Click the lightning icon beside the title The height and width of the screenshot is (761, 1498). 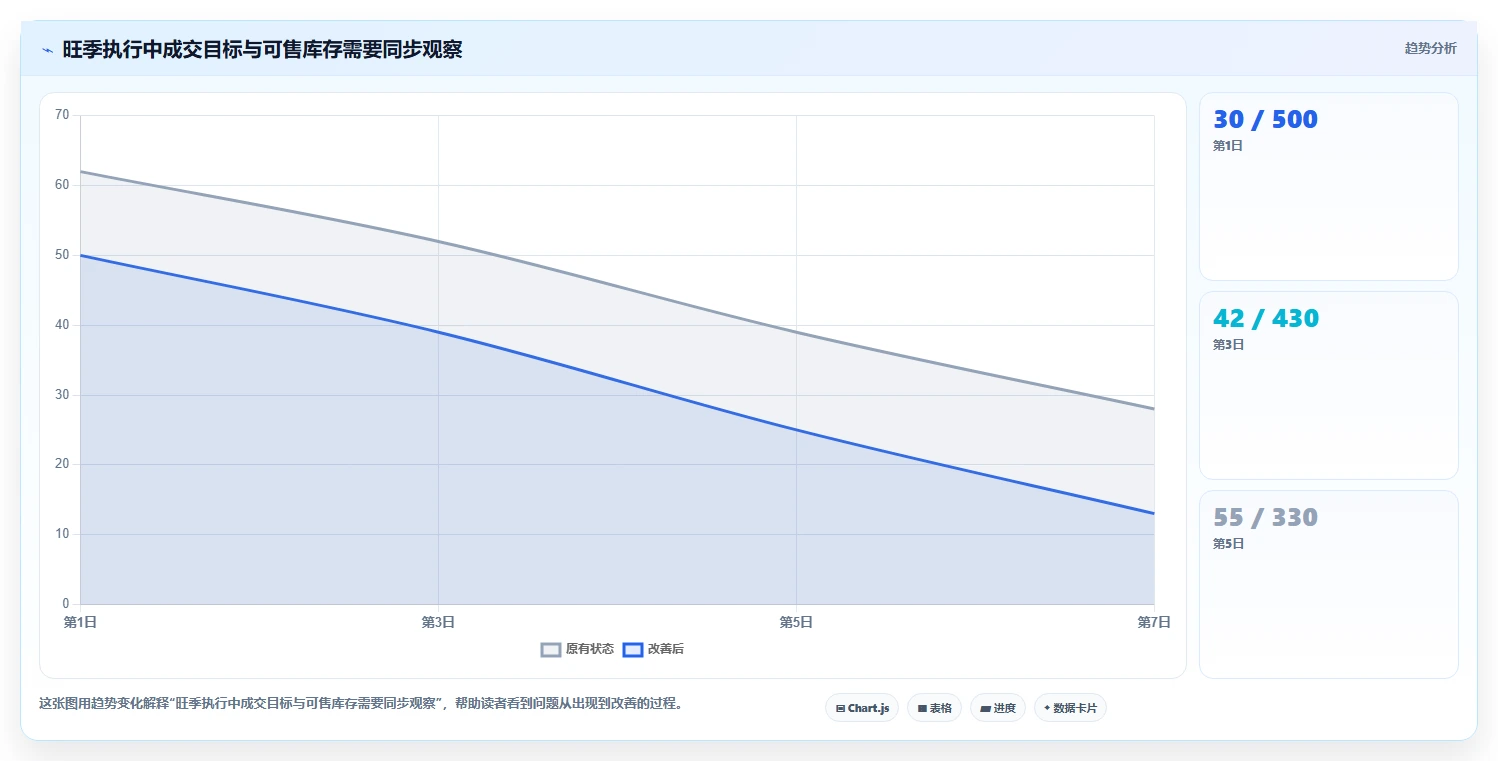click(47, 50)
